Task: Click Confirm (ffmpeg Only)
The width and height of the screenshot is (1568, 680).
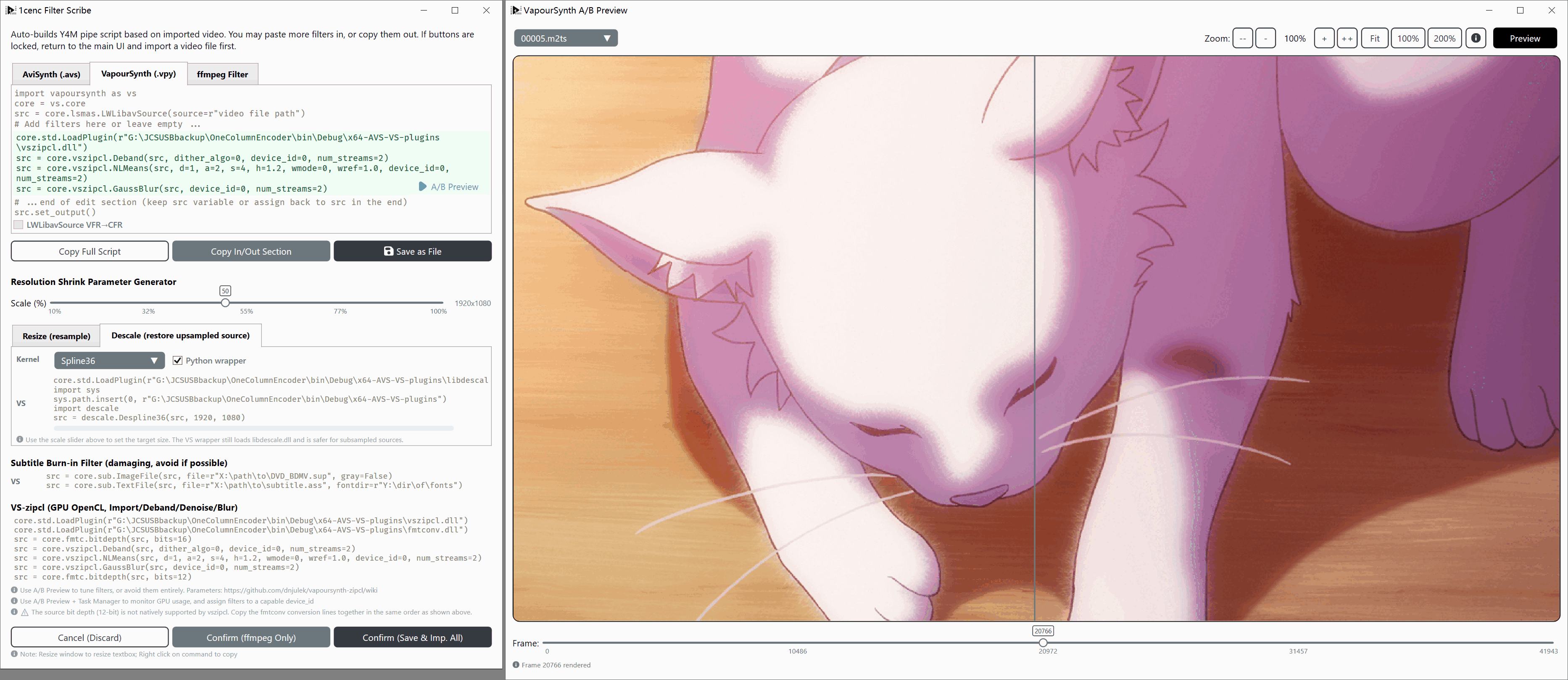Action: click(x=251, y=638)
